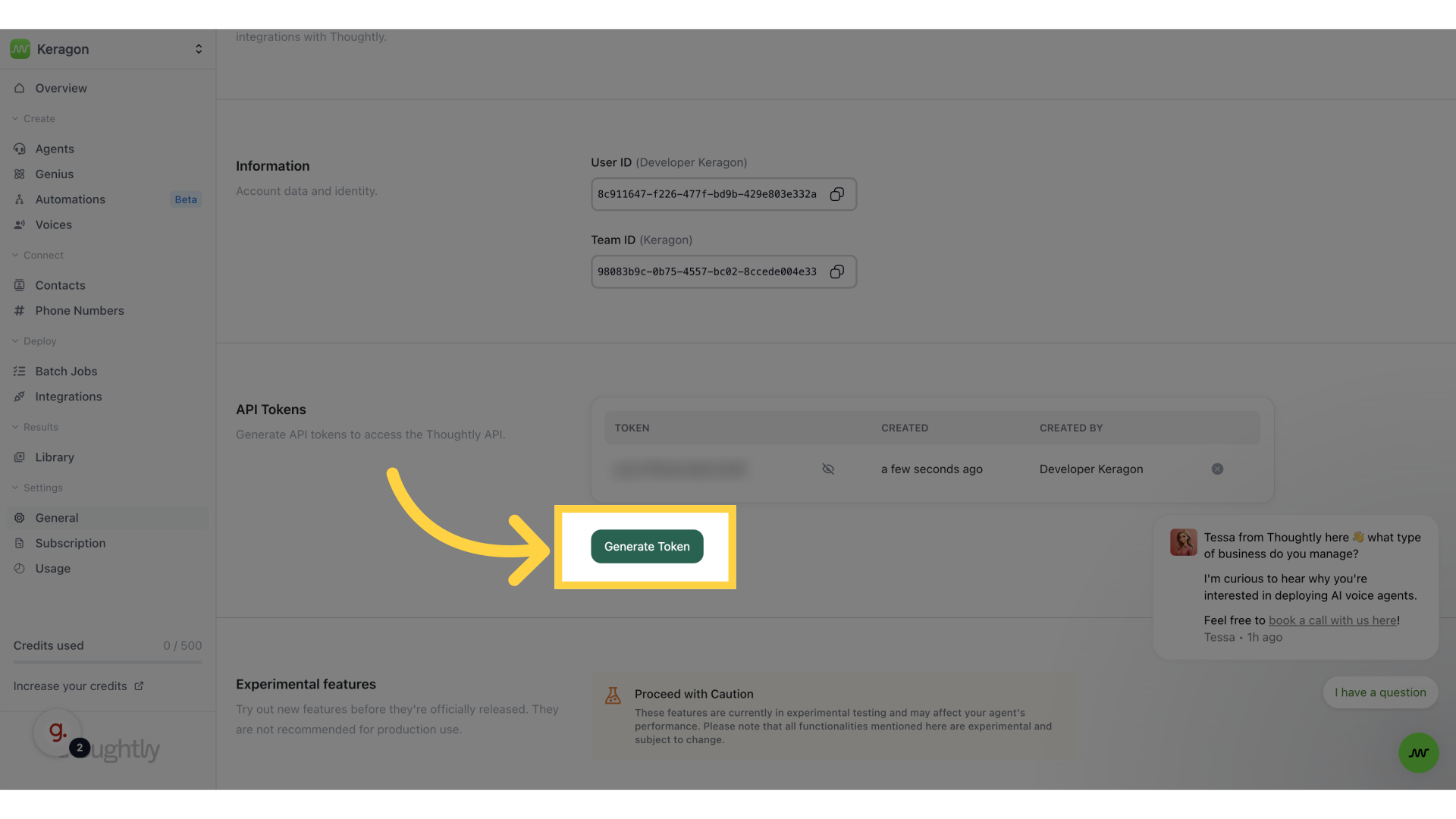Click the Contacts book icon
The width and height of the screenshot is (1456, 819).
[x=20, y=285]
